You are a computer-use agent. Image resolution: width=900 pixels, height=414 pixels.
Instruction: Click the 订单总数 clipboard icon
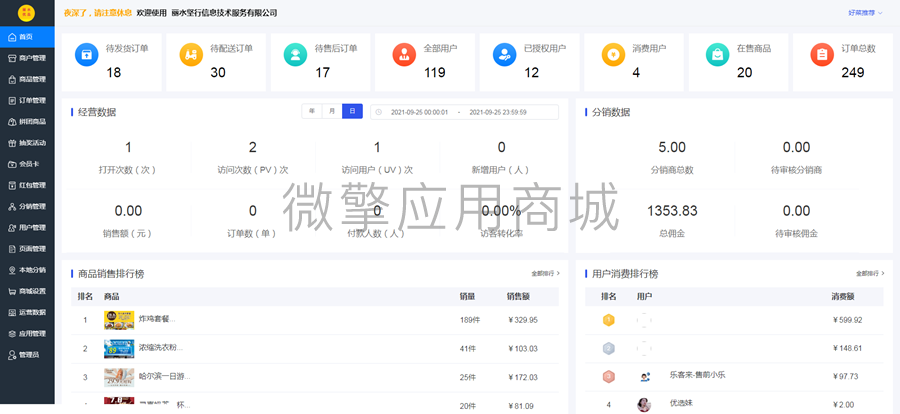click(x=822, y=55)
